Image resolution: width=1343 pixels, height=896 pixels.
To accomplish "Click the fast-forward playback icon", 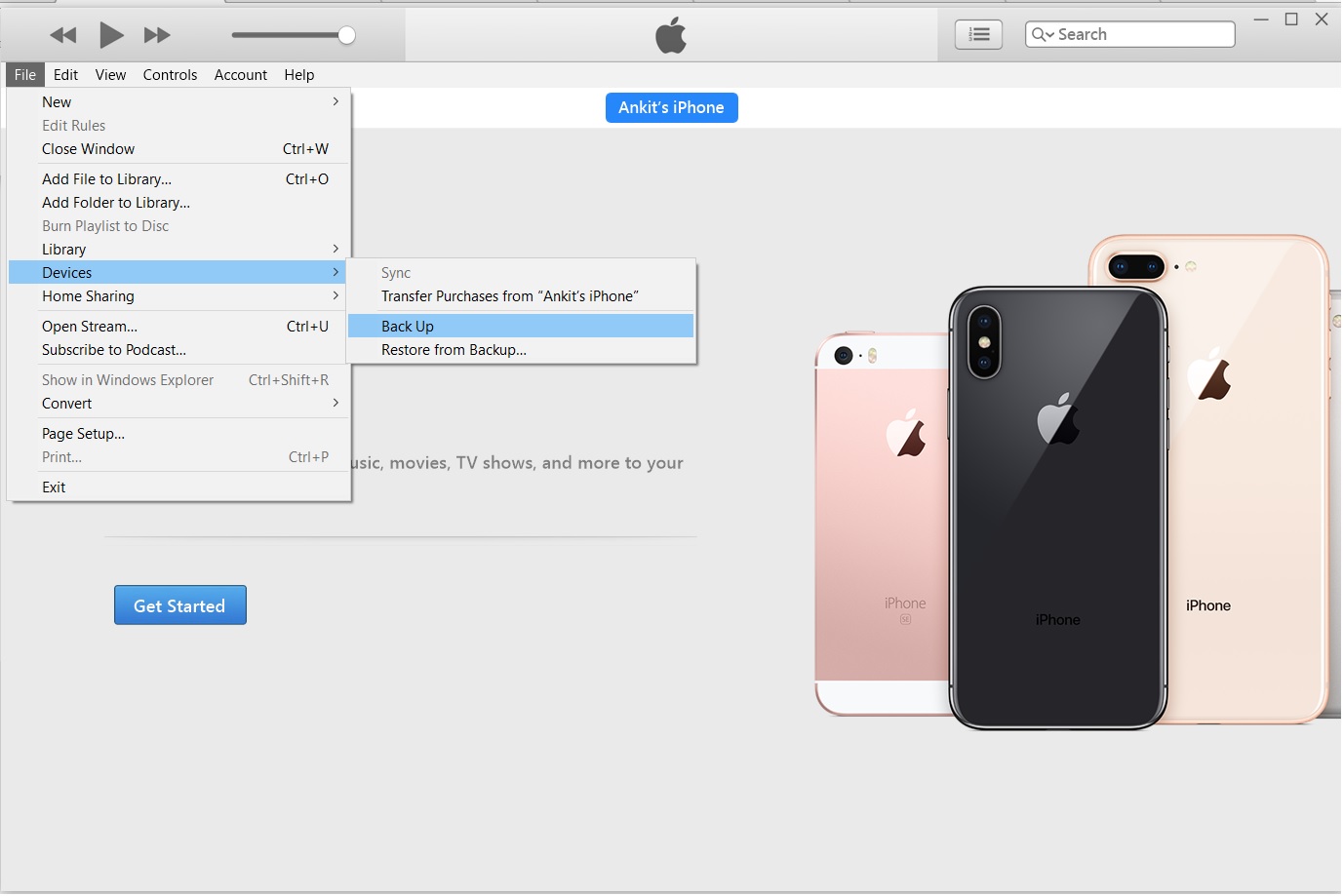I will point(157,36).
